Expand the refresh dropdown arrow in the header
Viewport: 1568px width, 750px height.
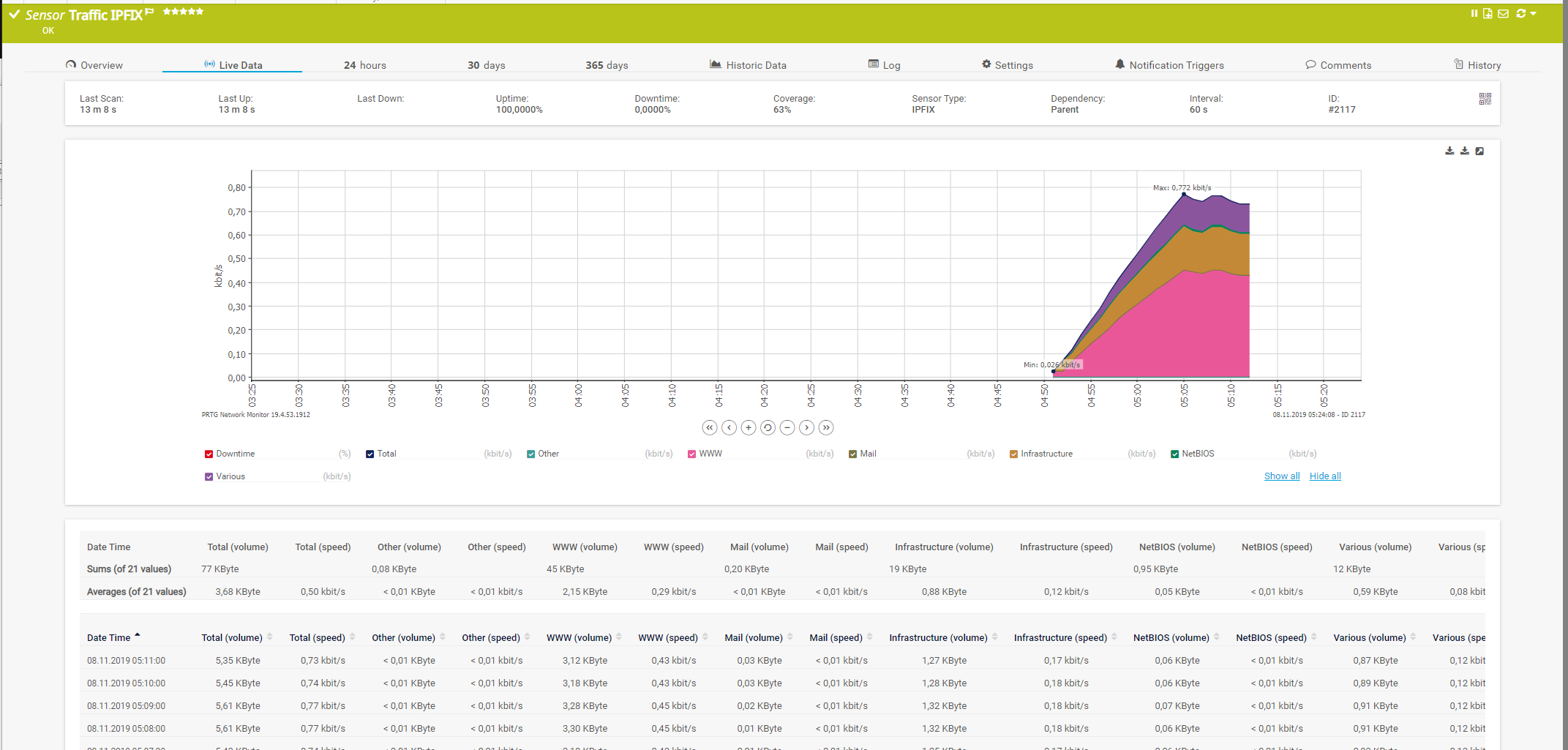pos(1534,13)
